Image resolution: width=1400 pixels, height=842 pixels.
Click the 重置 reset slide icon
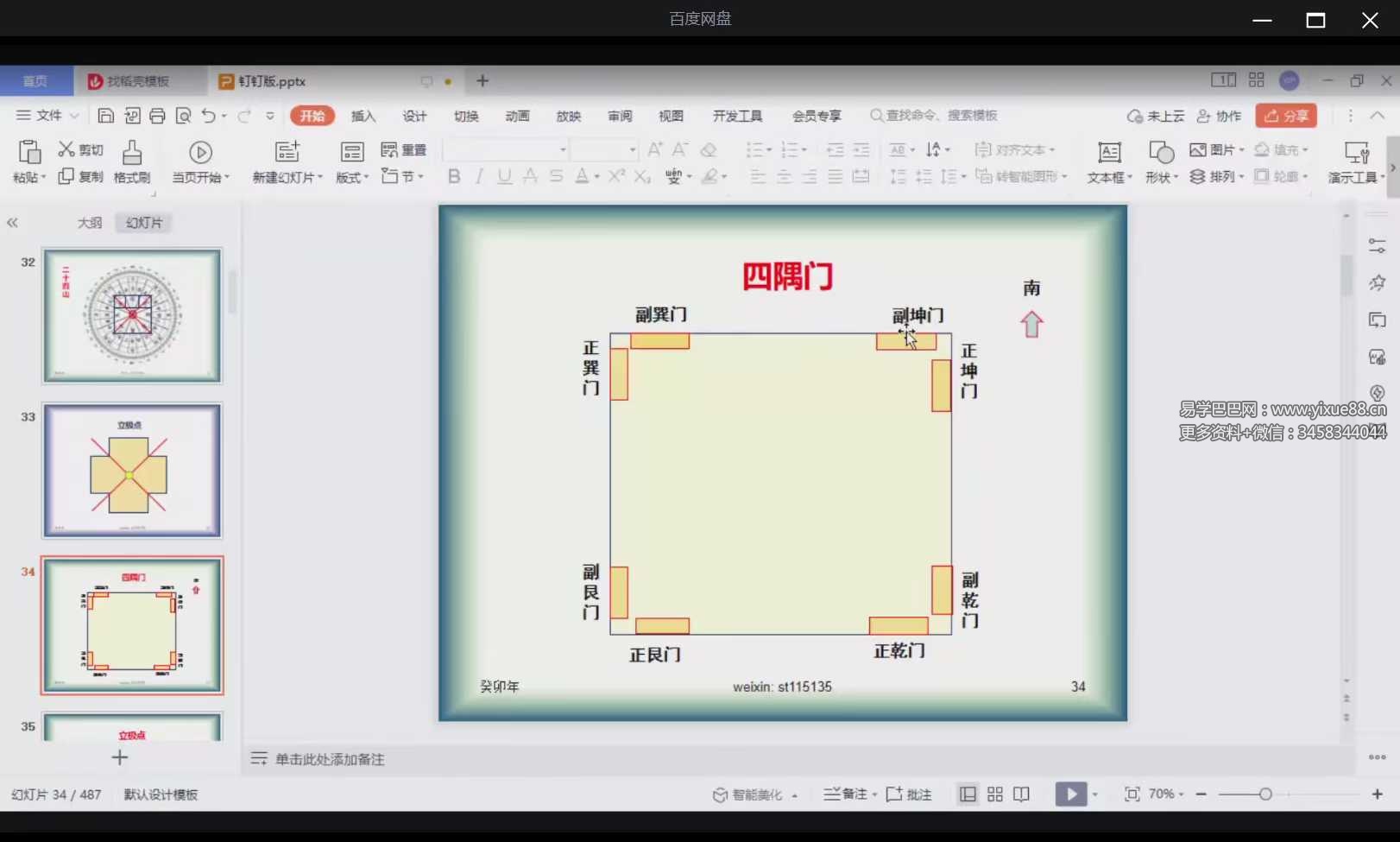(404, 149)
